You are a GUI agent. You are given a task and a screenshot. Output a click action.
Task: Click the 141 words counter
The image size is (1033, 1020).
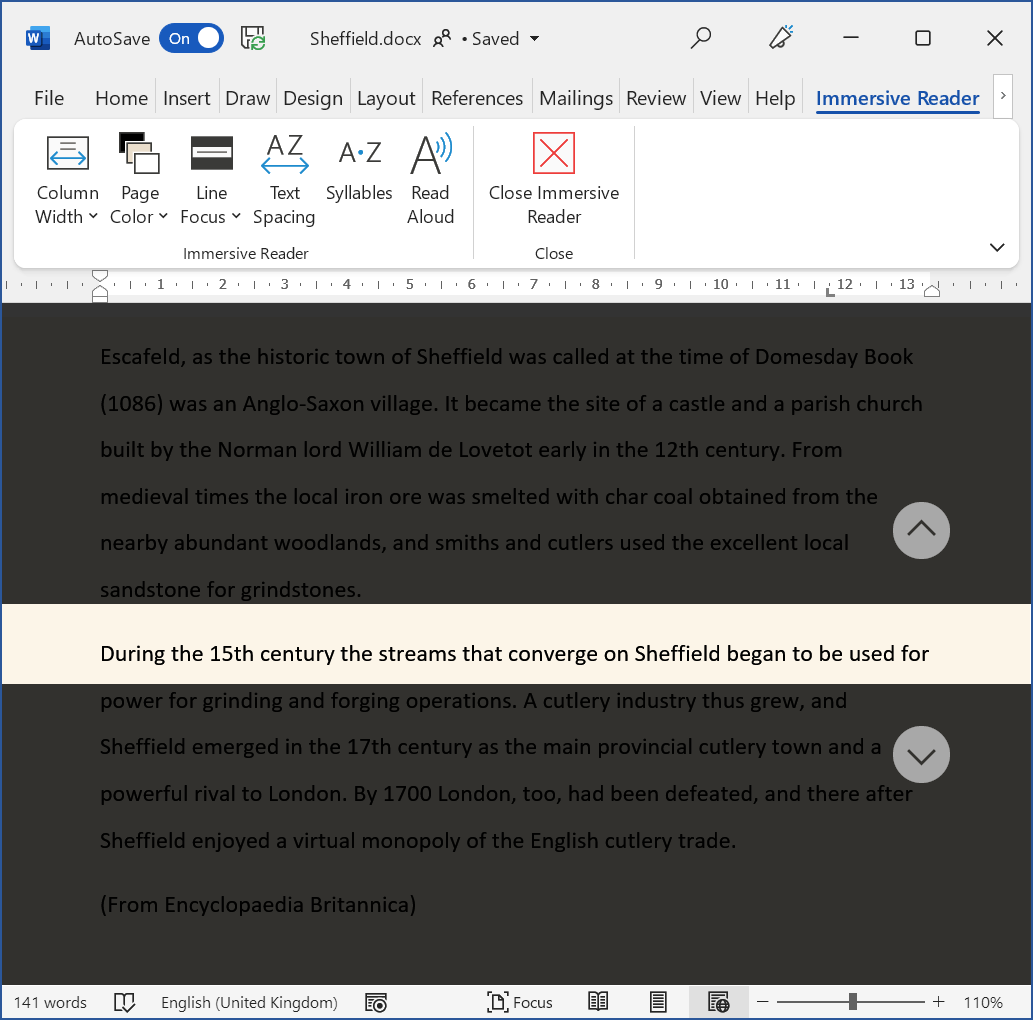50,1002
